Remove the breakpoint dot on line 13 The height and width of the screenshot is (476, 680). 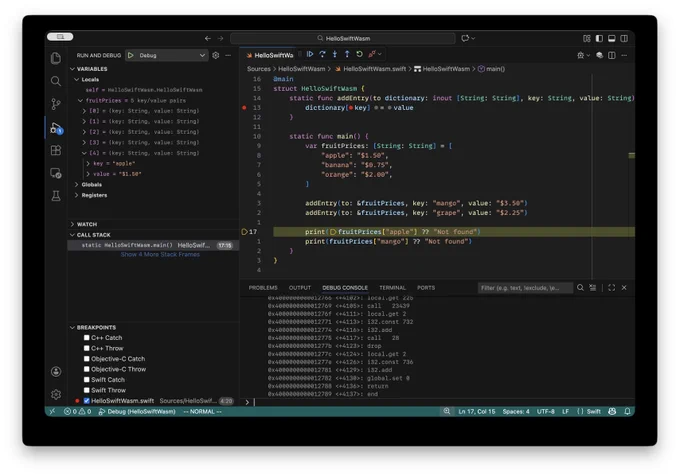coord(244,108)
